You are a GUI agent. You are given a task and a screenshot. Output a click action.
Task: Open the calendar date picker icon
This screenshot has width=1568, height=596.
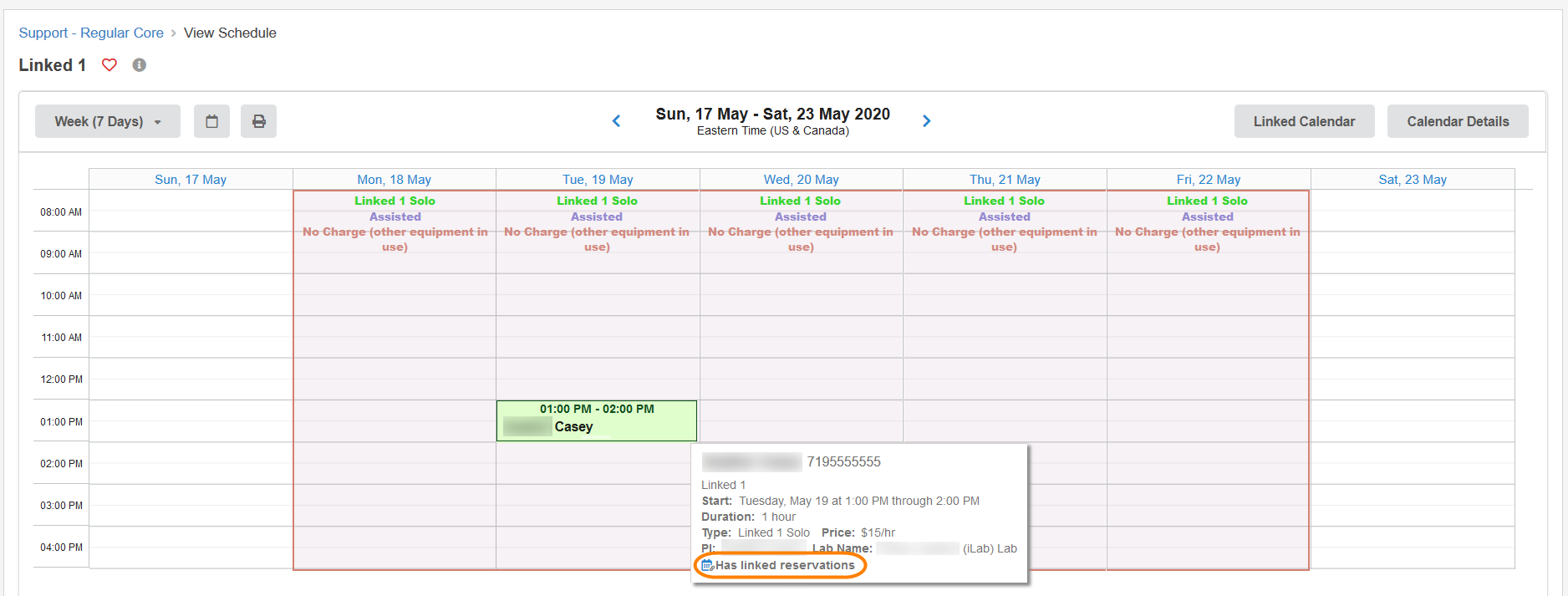pyautogui.click(x=211, y=121)
